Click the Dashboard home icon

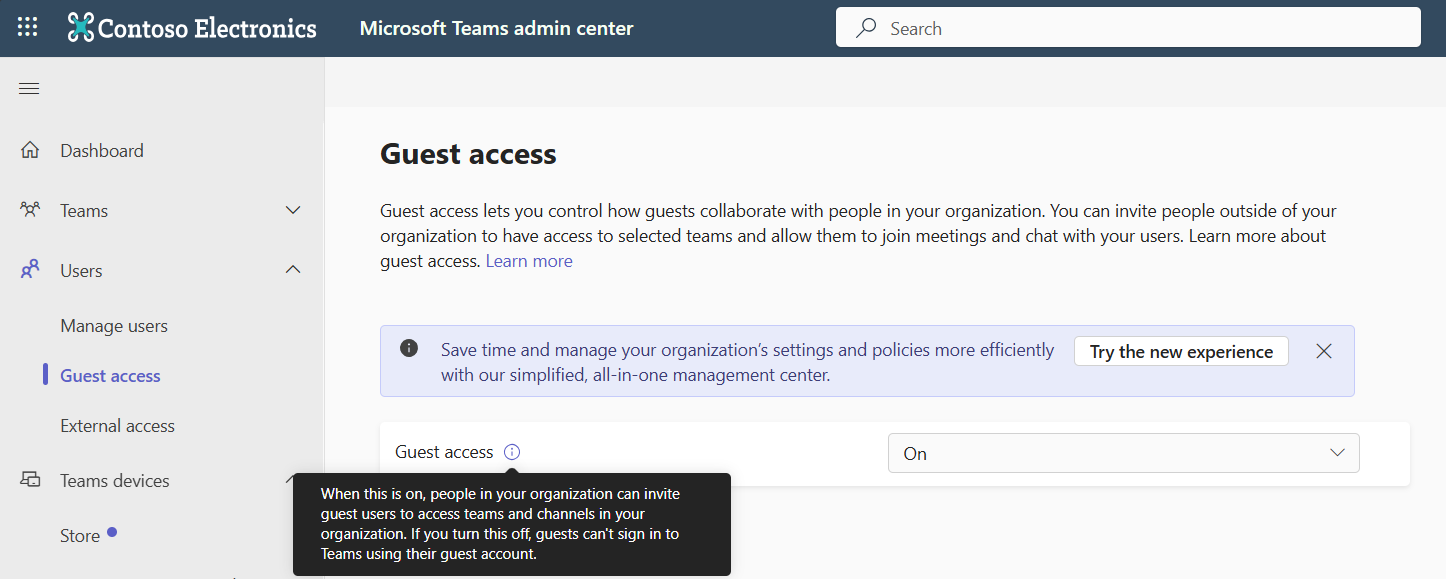pos(30,151)
